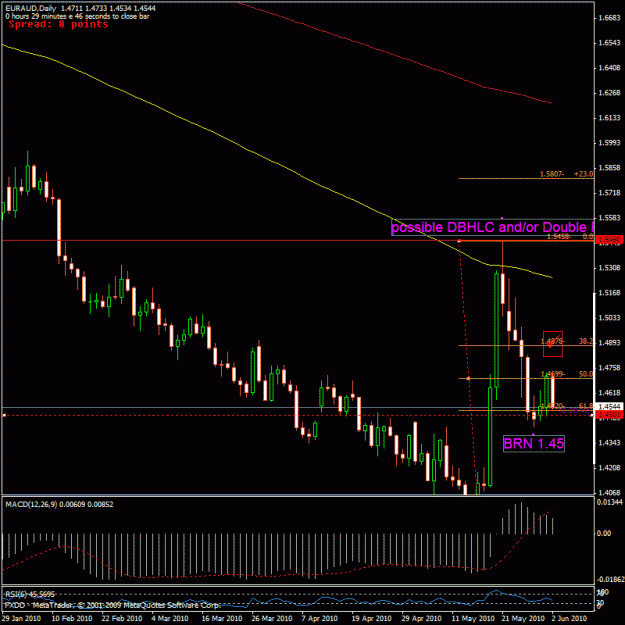Click the 1.5308 price axis value

[x=610, y=268]
